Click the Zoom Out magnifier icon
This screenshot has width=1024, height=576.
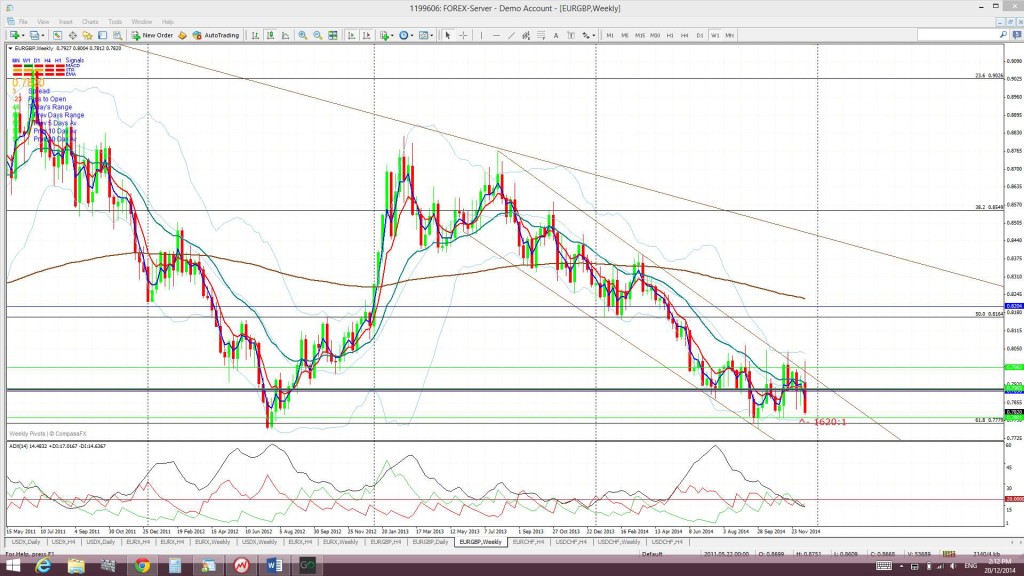coord(317,35)
